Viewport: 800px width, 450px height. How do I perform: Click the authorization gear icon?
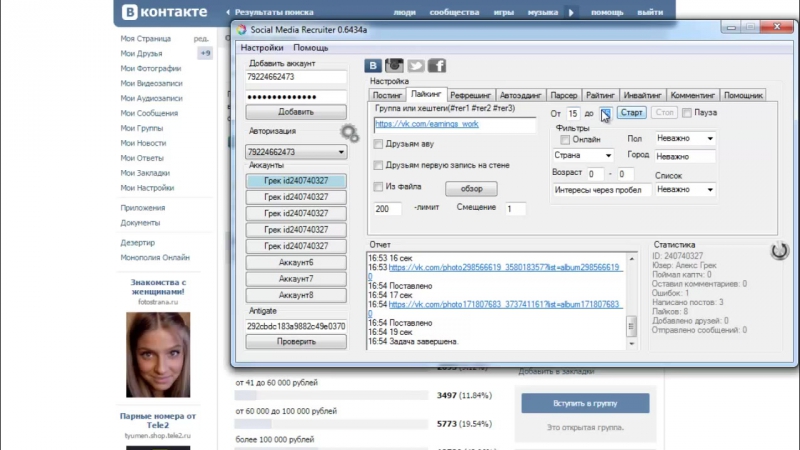[x=349, y=133]
